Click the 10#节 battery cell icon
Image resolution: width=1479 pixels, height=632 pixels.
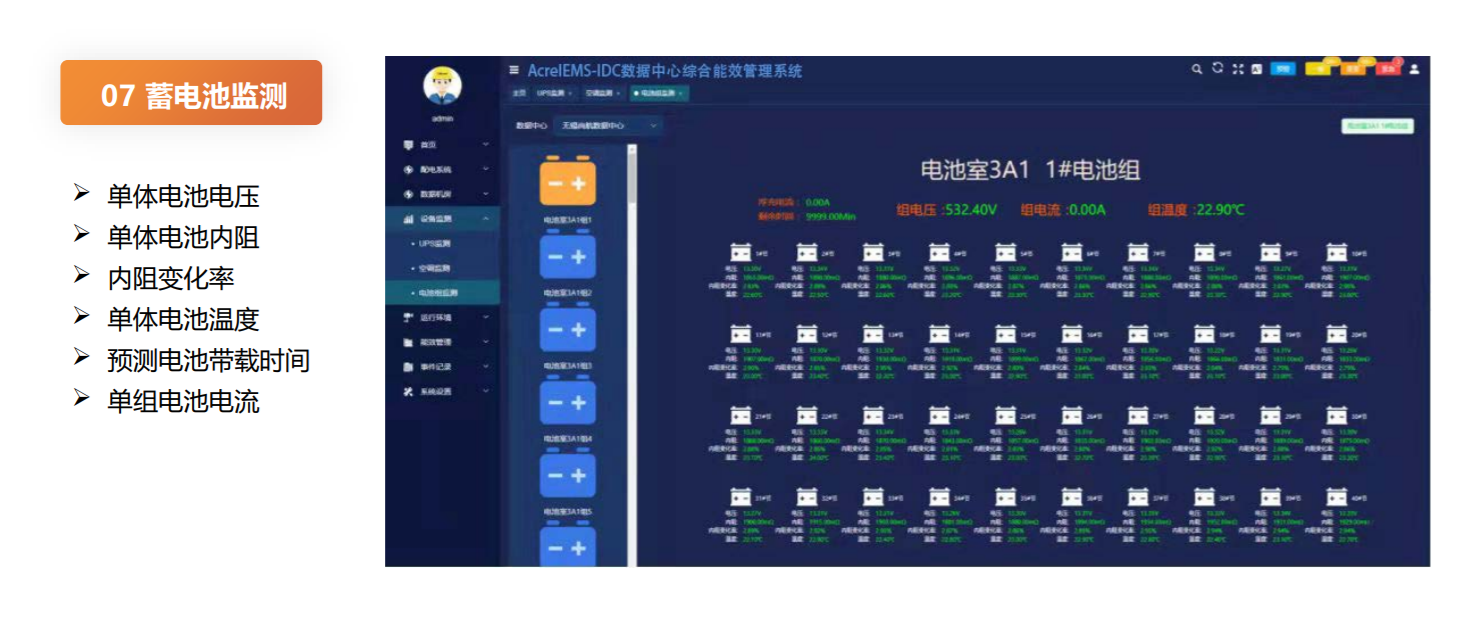tap(1336, 252)
